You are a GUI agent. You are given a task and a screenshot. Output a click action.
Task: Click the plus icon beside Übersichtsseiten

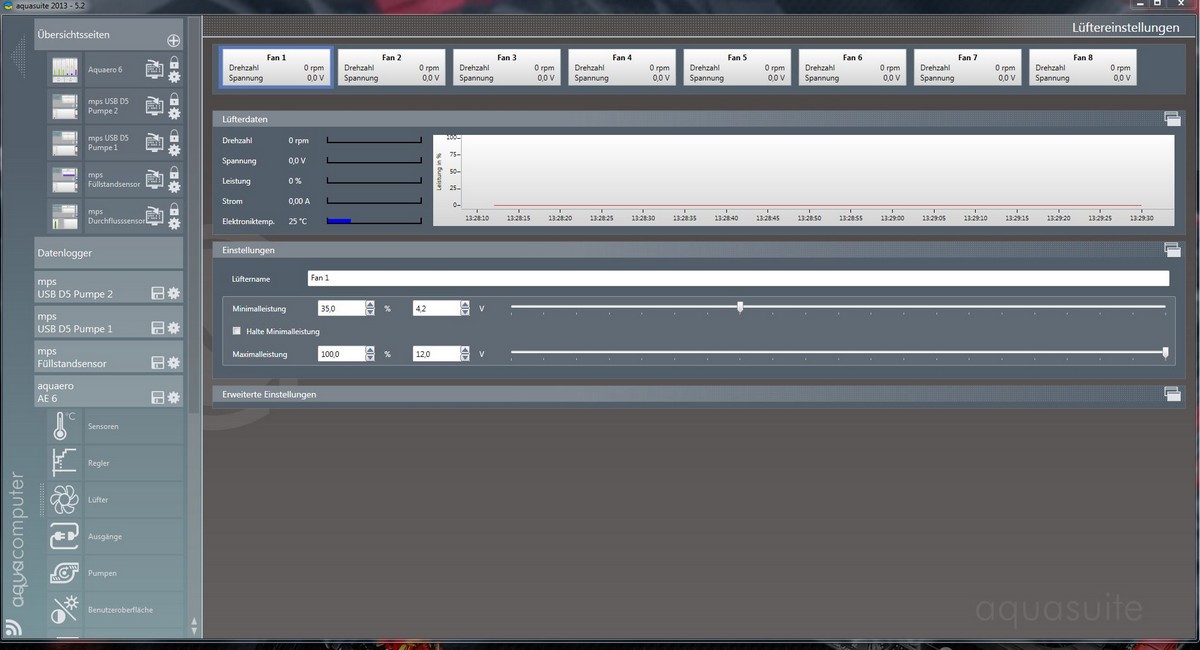(173, 41)
